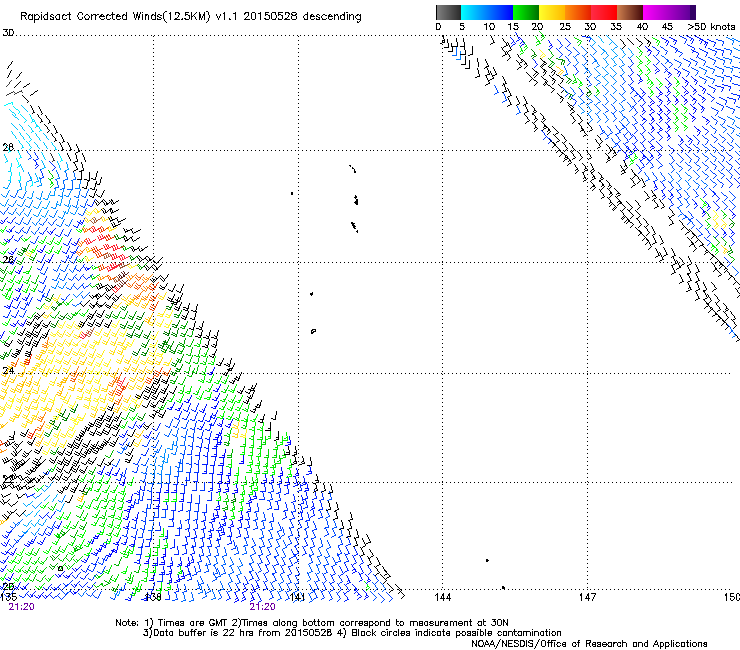Click the latitude label '26'
This screenshot has width=740, height=650.
[x=8, y=260]
